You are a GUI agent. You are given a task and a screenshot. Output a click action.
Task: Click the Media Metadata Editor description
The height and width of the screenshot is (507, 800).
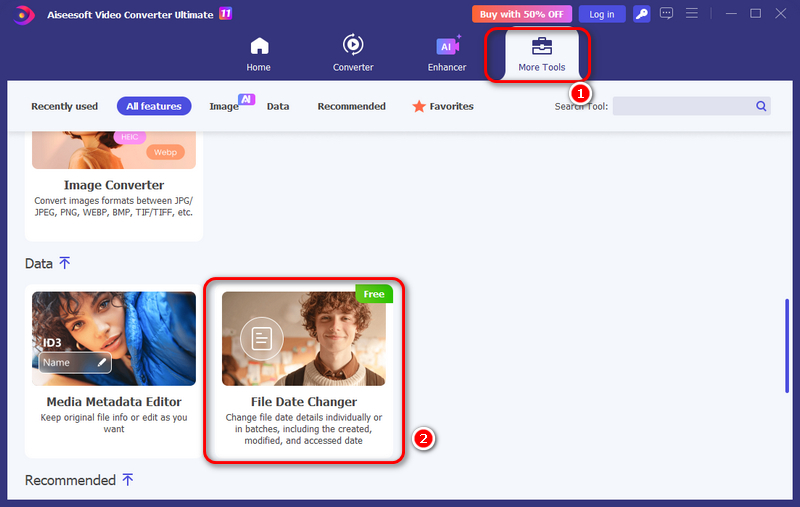(114, 423)
